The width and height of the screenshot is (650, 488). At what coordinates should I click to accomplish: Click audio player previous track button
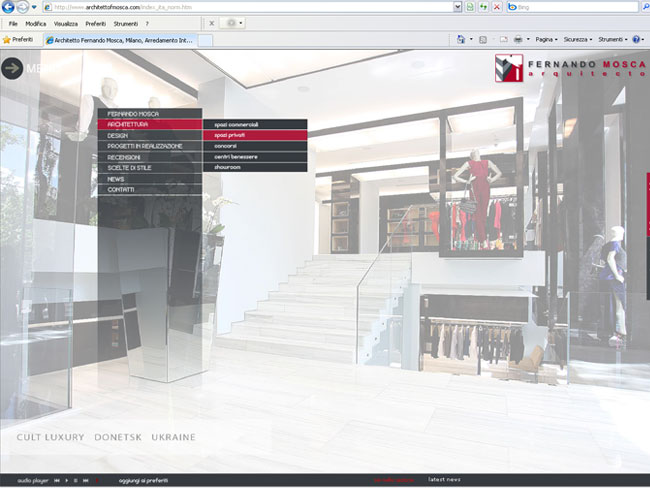57,481
